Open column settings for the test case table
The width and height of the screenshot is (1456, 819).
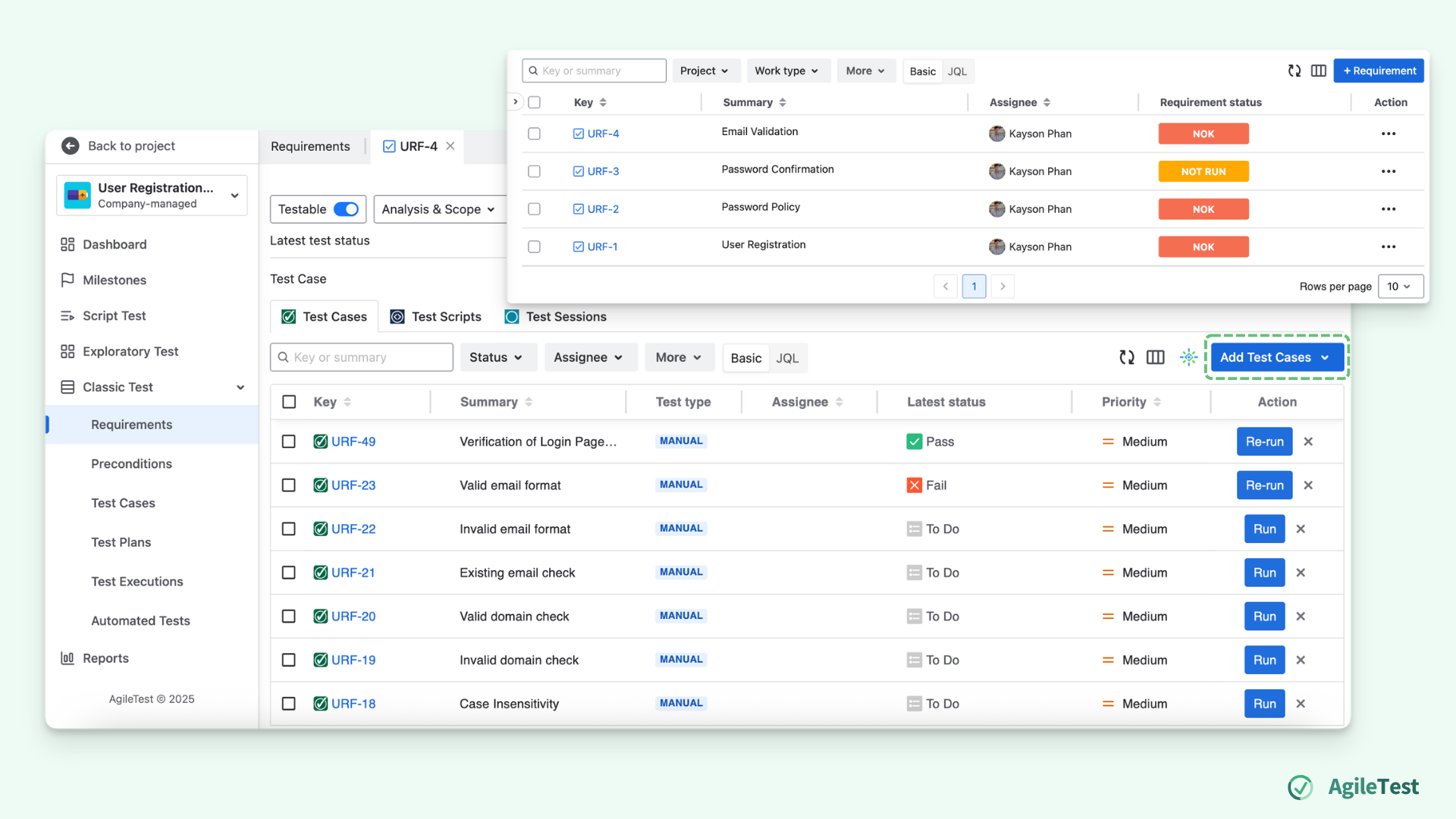click(x=1156, y=357)
